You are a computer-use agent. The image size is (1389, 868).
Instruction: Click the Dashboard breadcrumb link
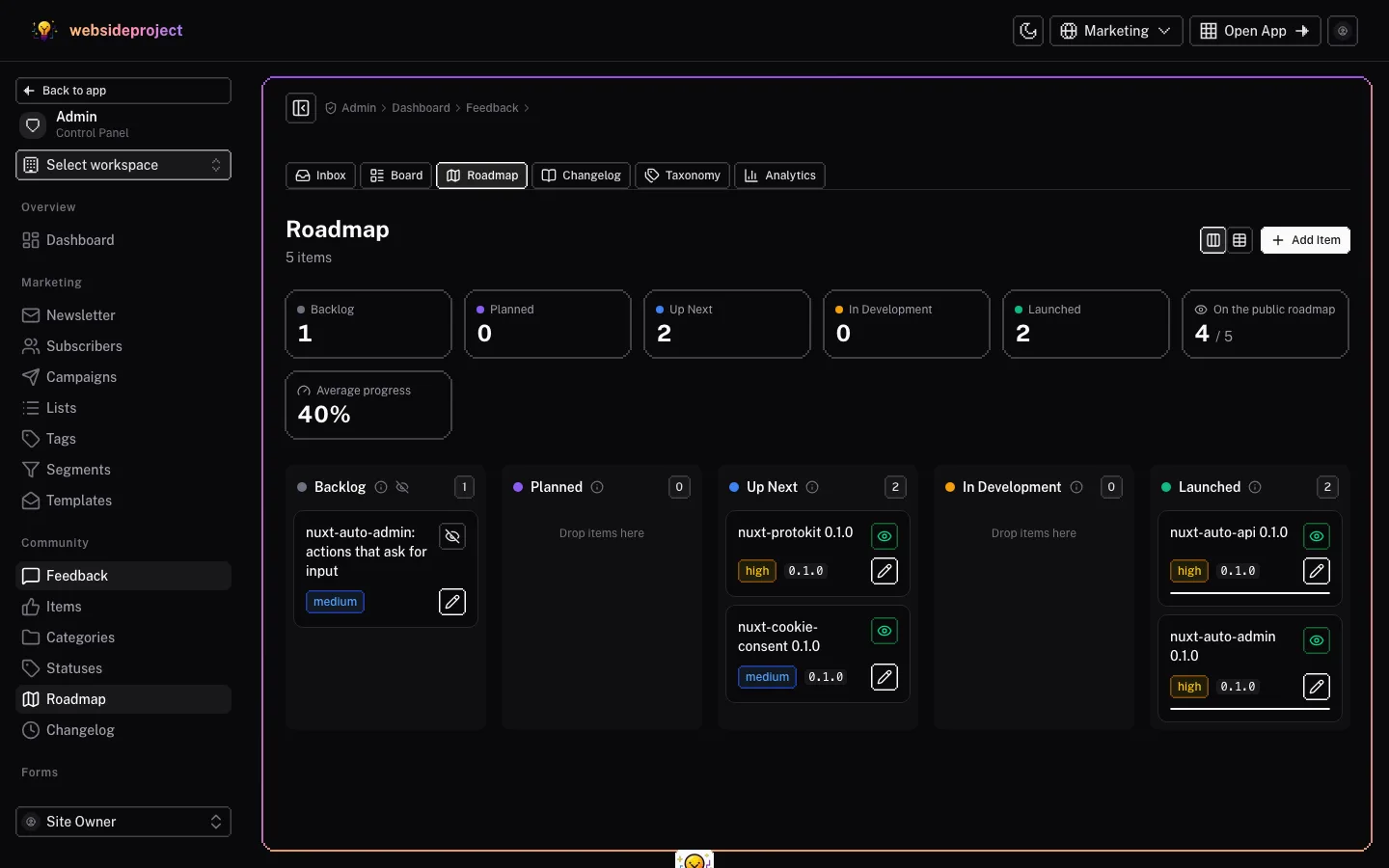[x=421, y=108]
